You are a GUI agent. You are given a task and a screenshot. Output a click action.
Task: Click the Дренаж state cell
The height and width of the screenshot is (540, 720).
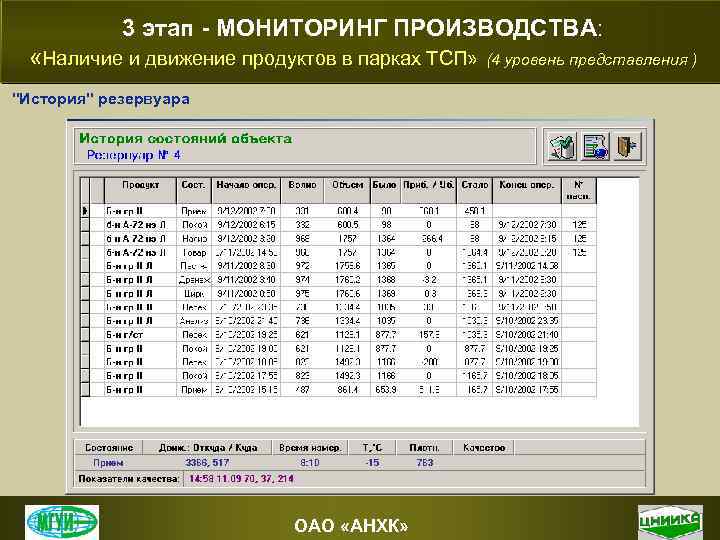194,280
